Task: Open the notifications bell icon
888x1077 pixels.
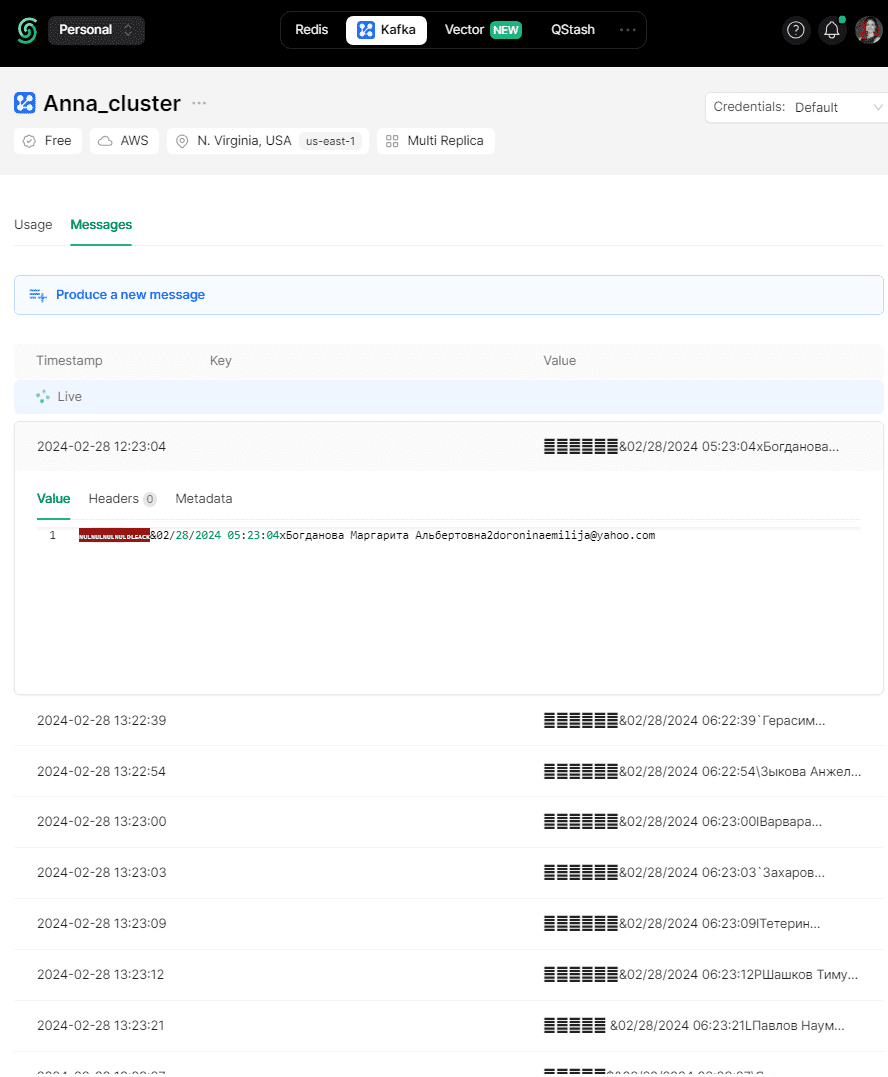Action: (832, 30)
